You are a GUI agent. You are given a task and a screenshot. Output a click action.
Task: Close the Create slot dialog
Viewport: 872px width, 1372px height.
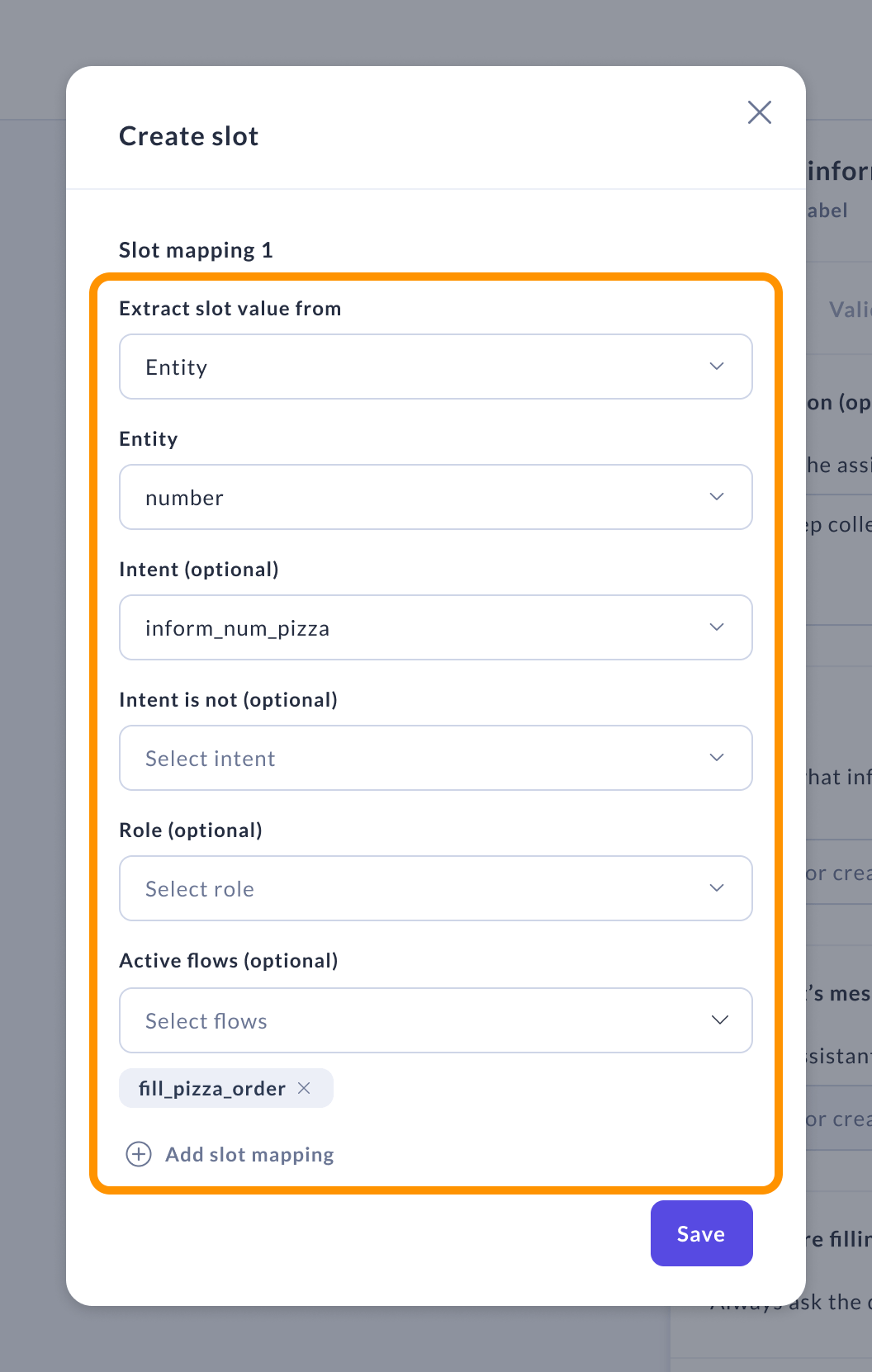(759, 112)
